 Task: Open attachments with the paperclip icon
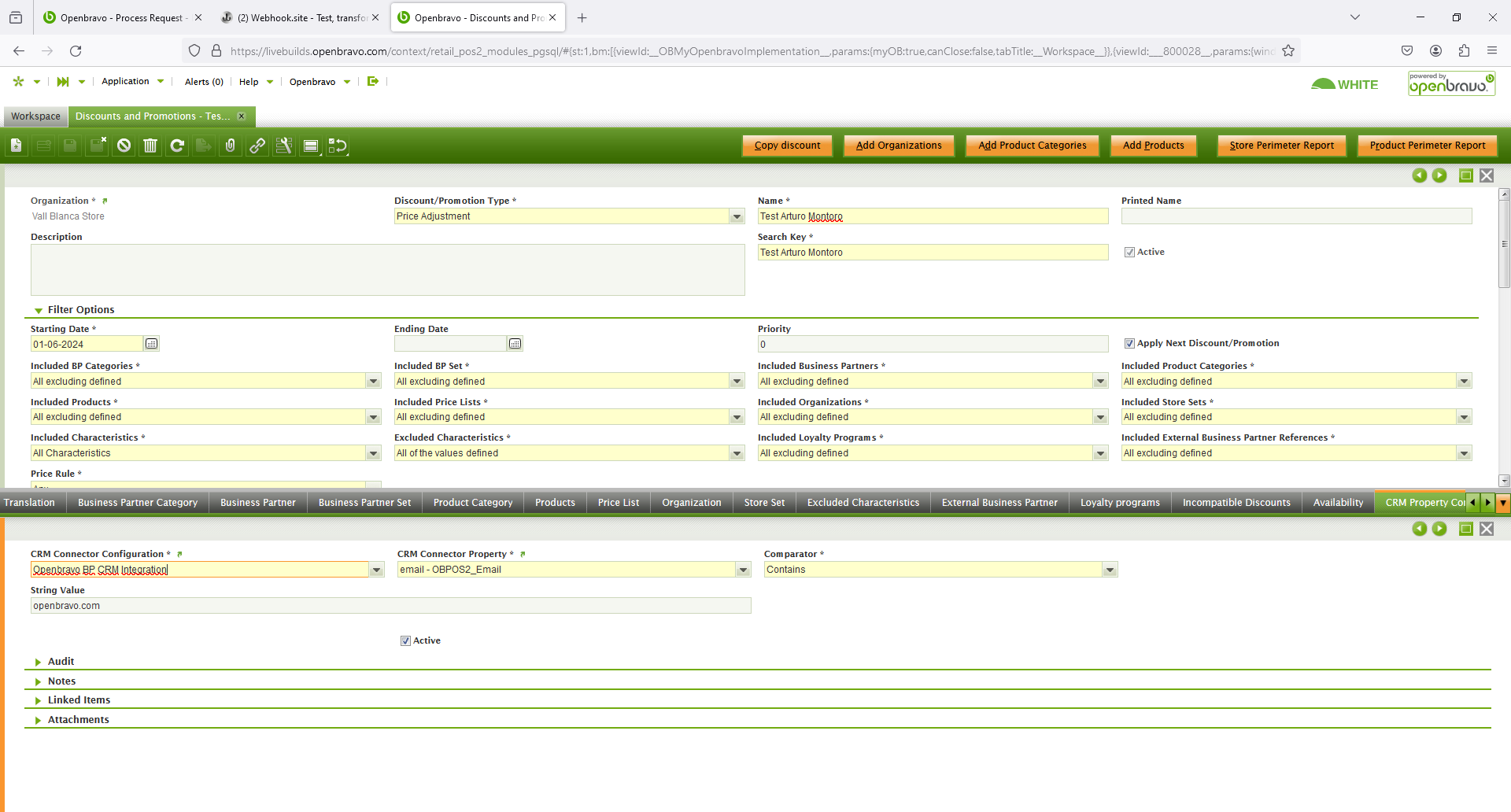[x=231, y=146]
